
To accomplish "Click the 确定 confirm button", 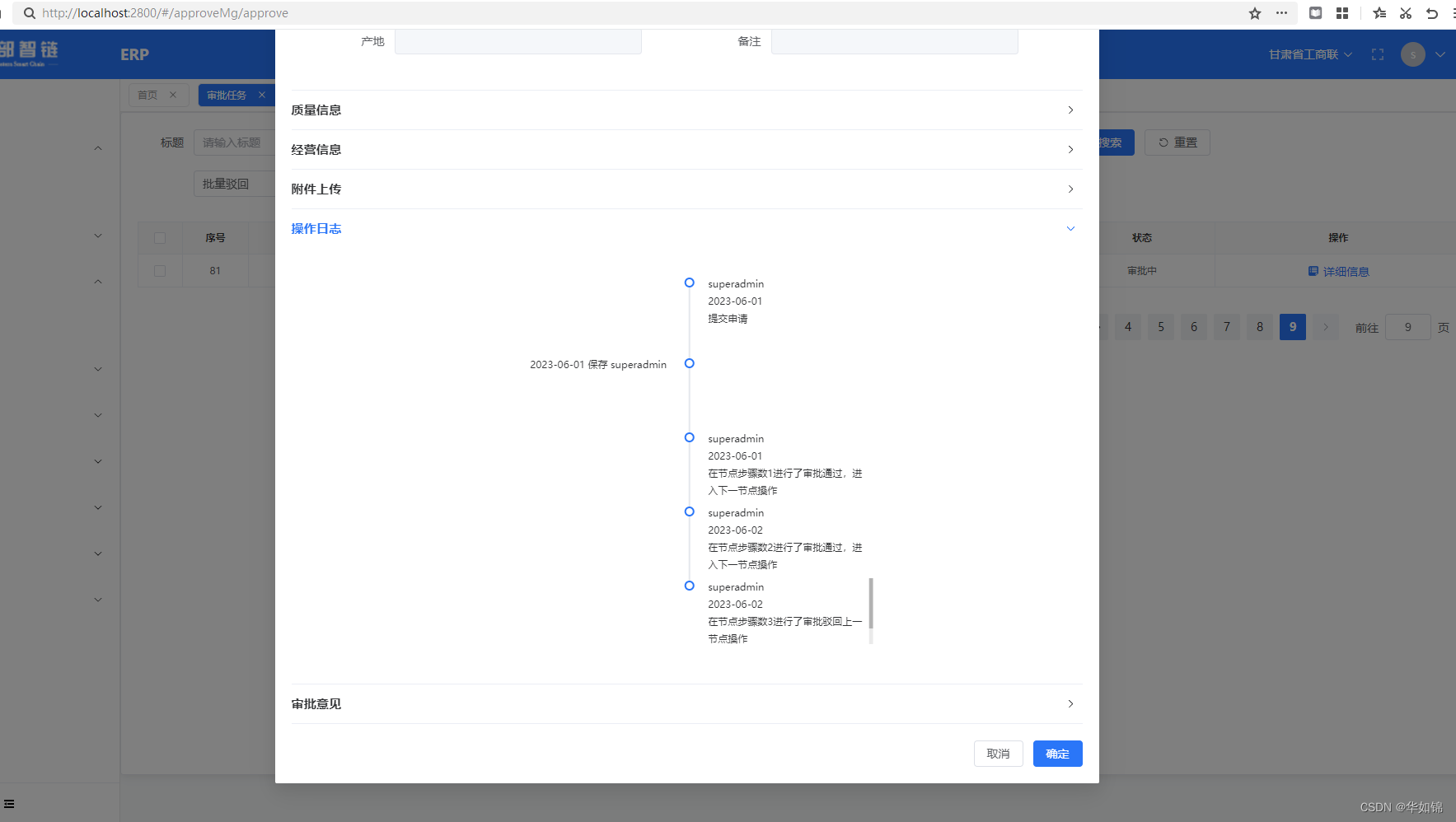I will pos(1057,754).
